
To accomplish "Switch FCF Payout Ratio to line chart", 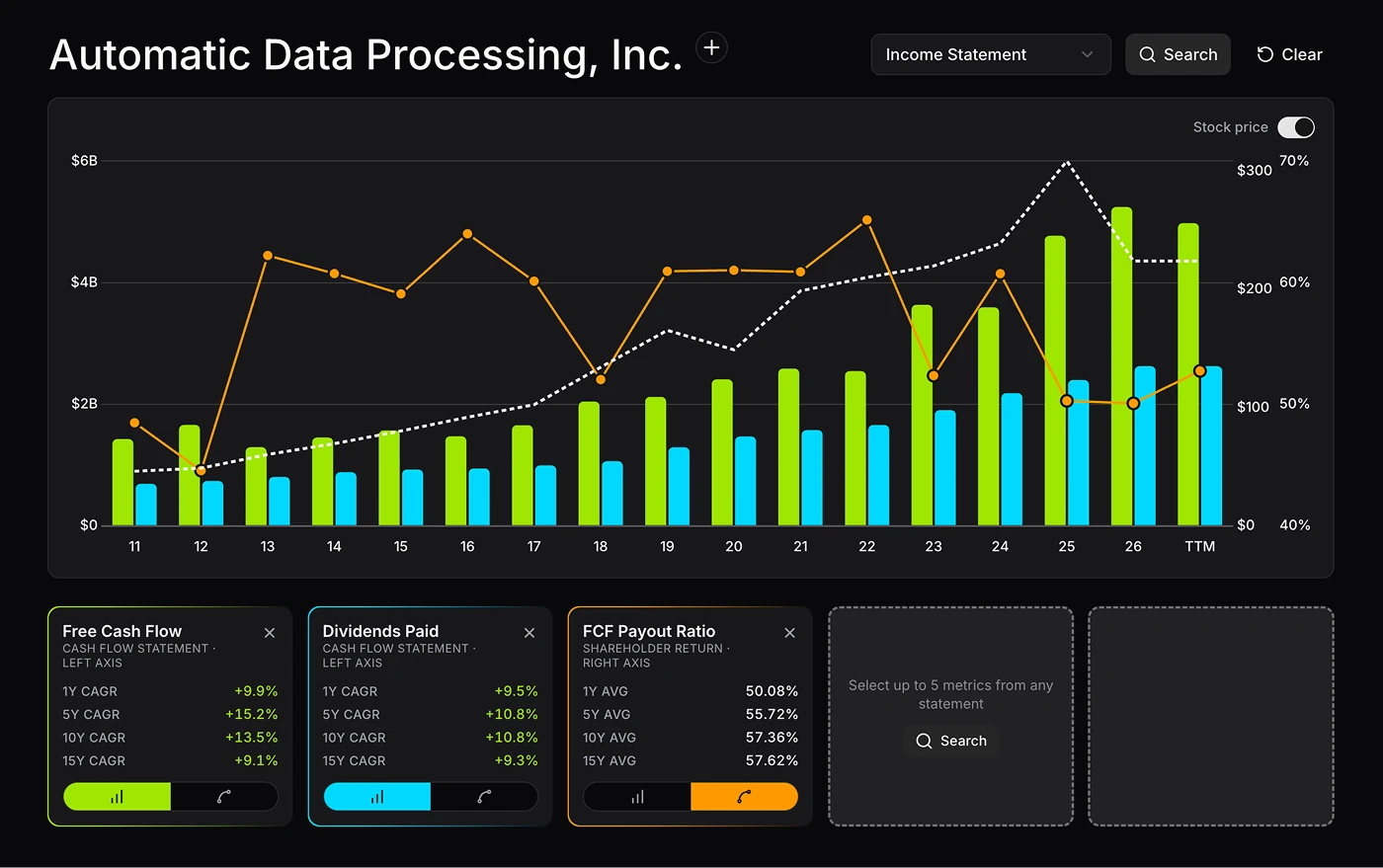I will click(744, 797).
